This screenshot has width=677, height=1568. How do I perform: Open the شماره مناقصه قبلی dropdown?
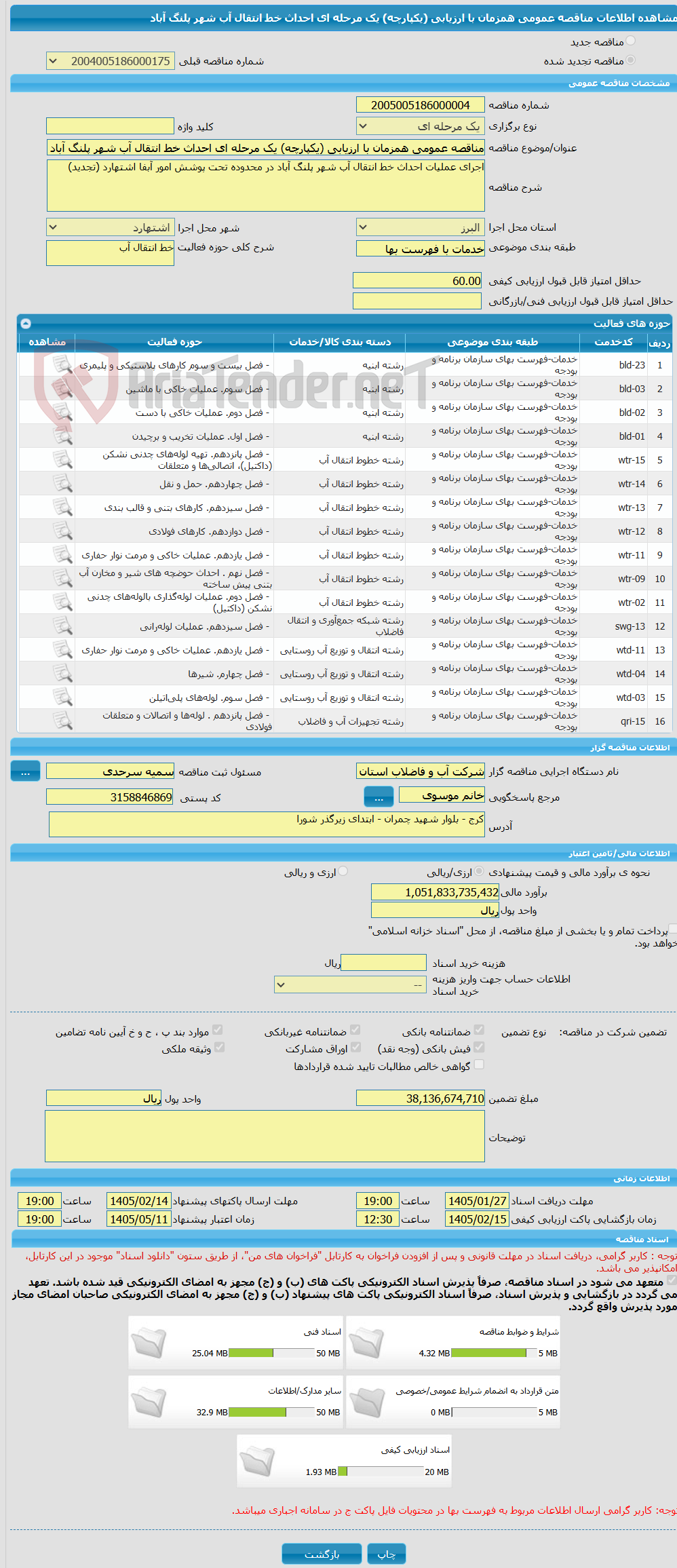(111, 61)
